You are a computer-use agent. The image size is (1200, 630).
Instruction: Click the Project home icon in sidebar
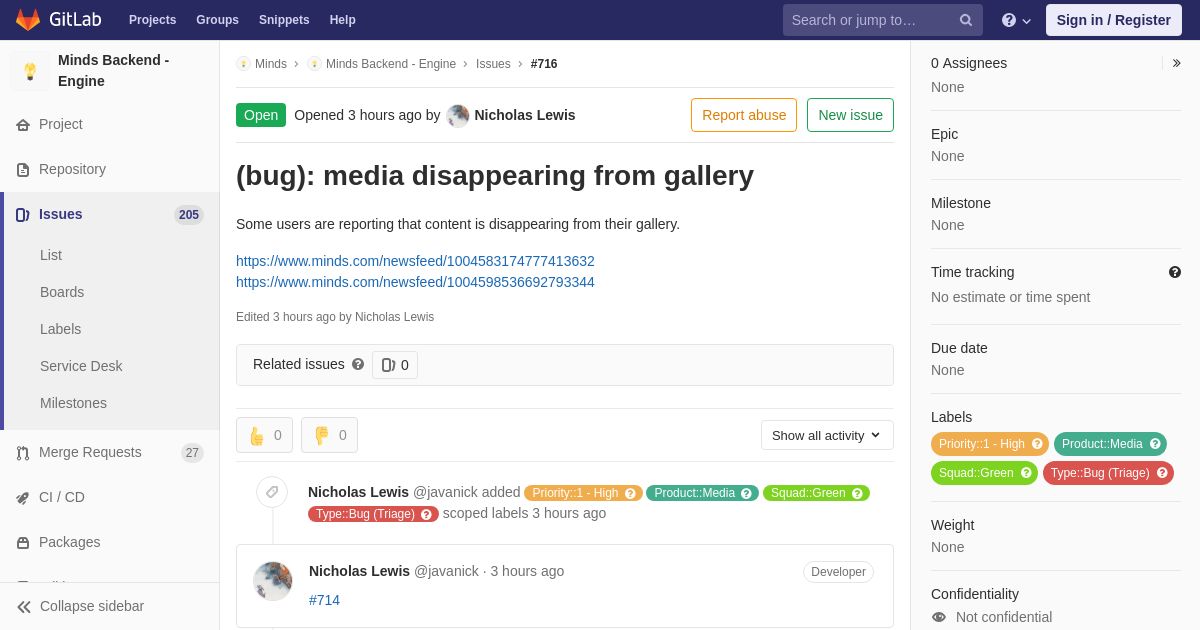[23, 125]
